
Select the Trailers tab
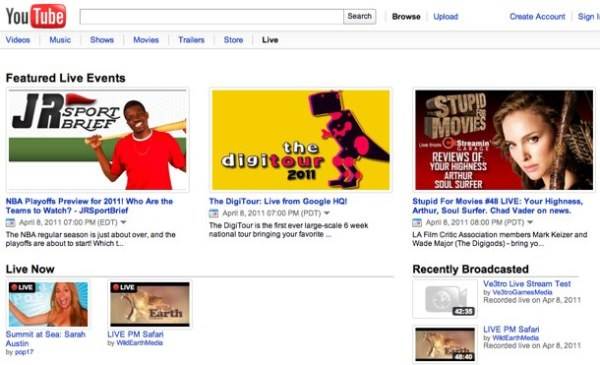point(191,40)
